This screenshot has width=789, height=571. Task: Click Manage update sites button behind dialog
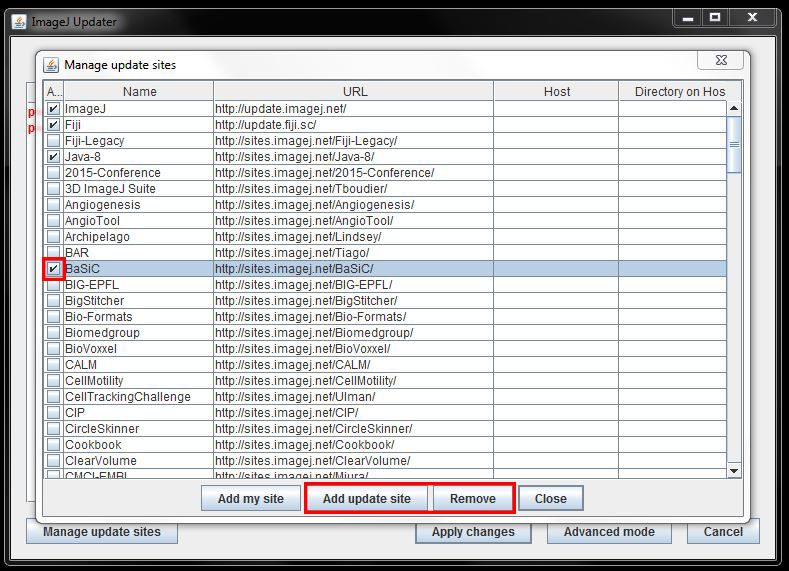point(102,533)
